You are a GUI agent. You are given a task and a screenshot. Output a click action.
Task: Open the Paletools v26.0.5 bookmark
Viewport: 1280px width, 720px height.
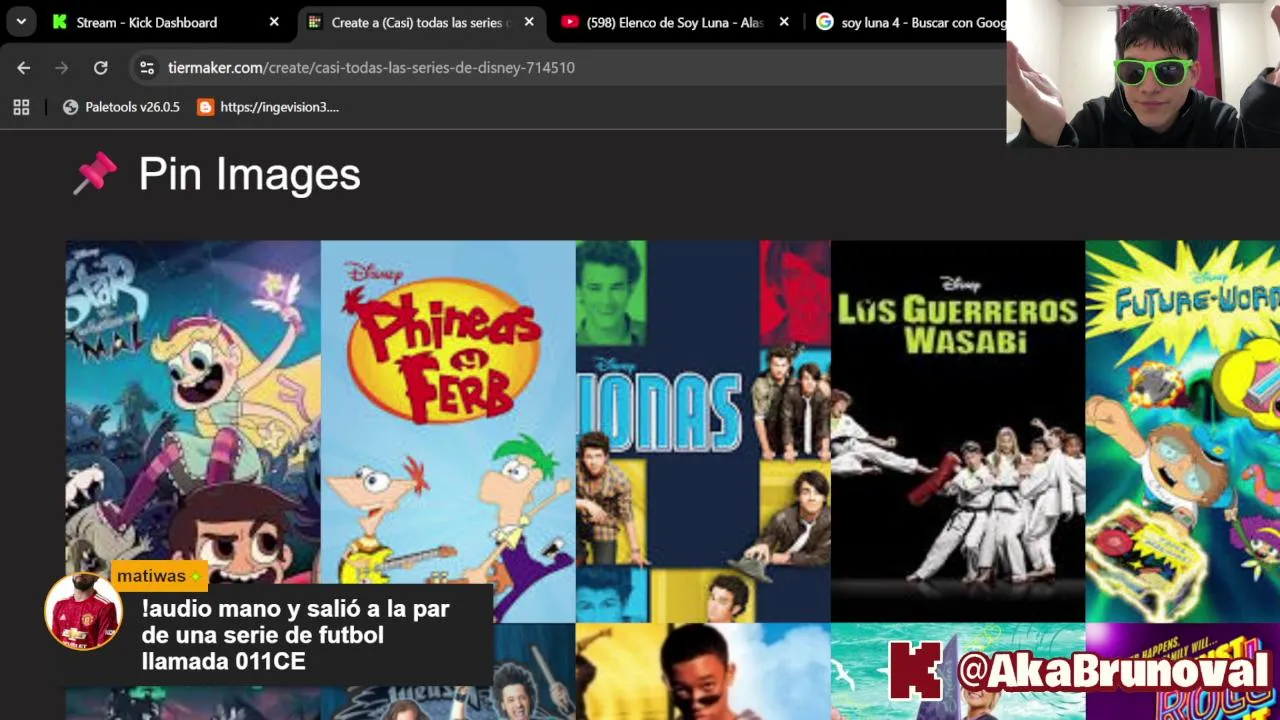click(121, 107)
